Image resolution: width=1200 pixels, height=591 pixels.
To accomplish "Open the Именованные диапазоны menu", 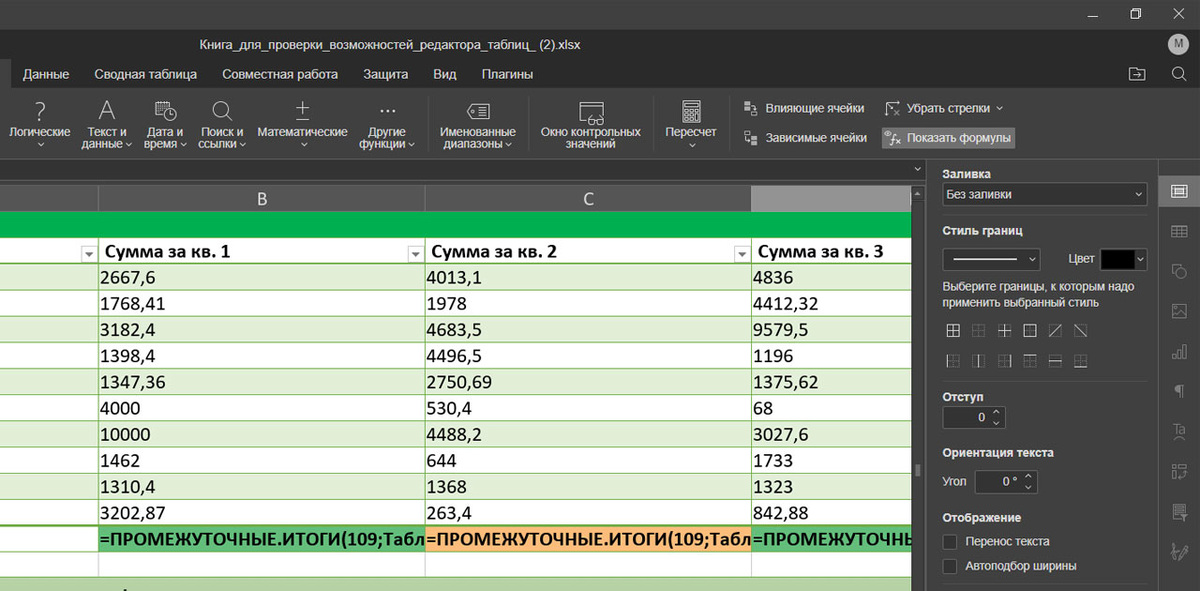I will coord(477,124).
